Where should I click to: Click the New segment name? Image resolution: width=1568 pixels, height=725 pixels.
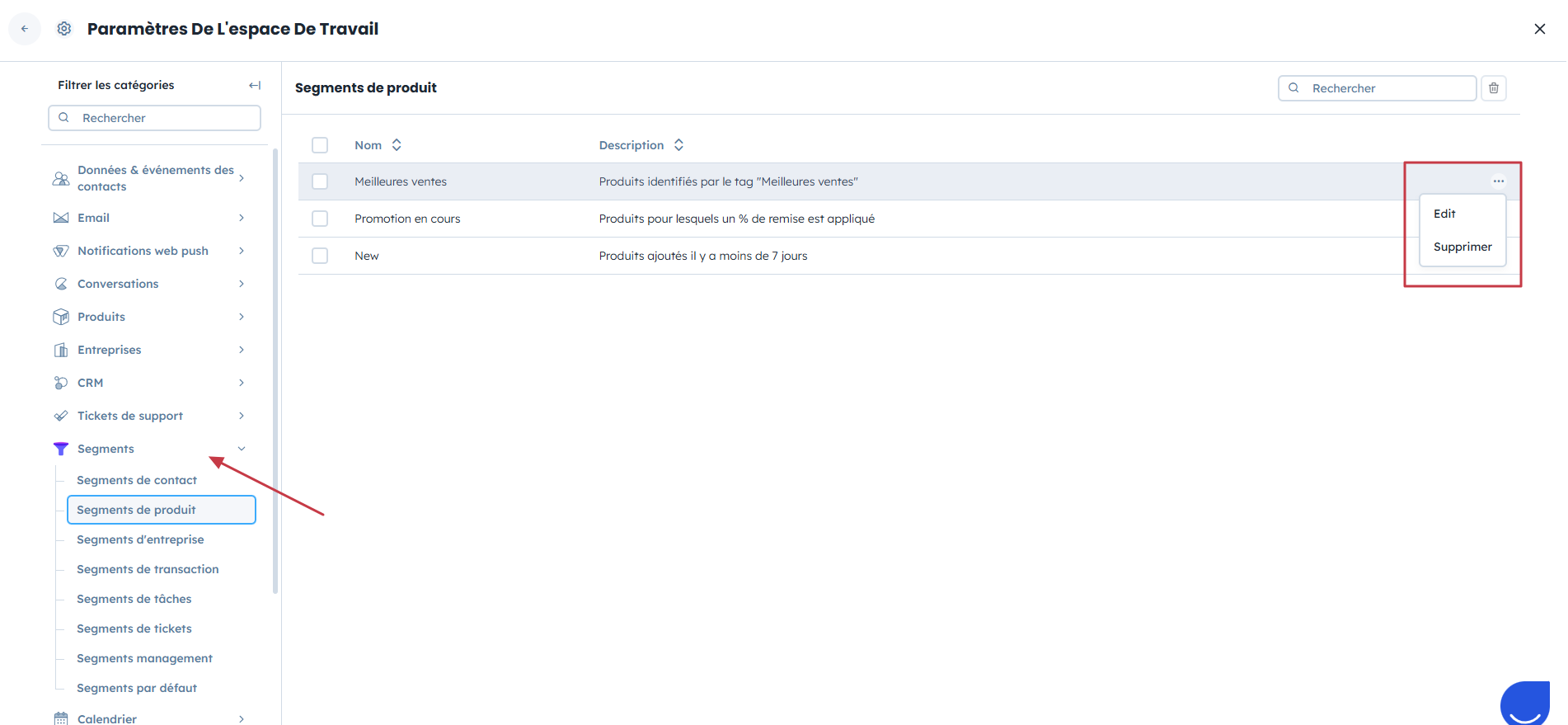[367, 256]
